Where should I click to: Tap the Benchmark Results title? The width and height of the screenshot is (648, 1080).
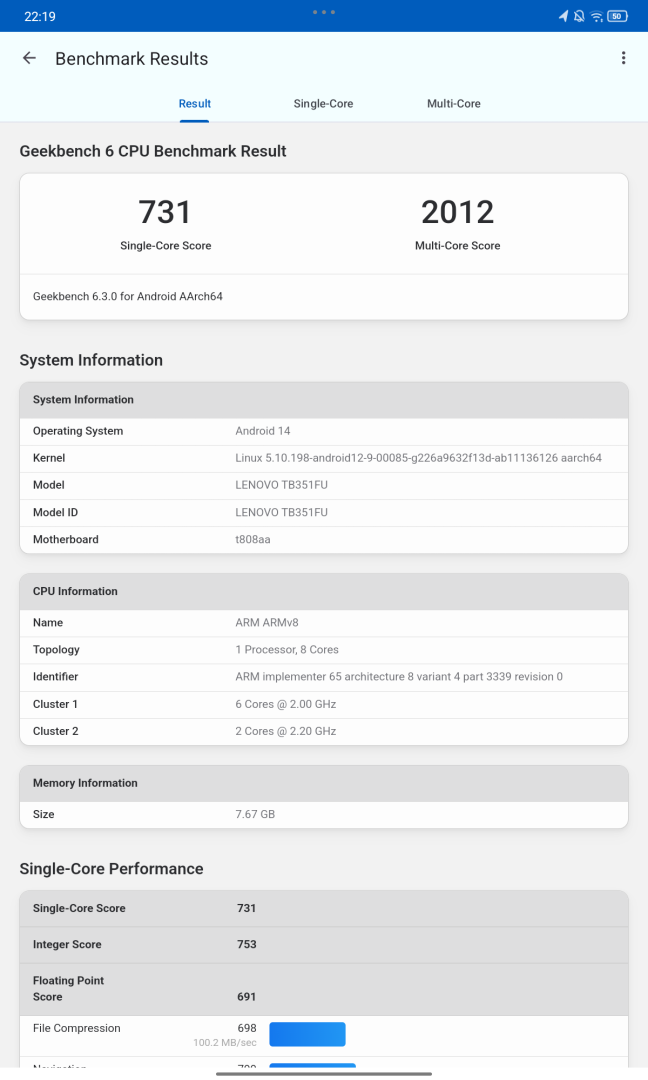(x=132, y=59)
